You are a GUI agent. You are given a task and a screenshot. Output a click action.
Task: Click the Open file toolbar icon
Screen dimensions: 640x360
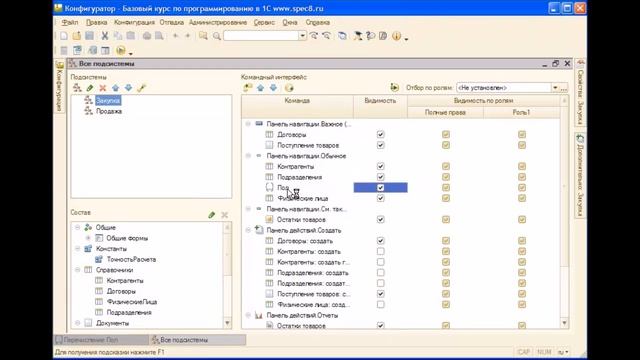pyautogui.click(x=77, y=36)
